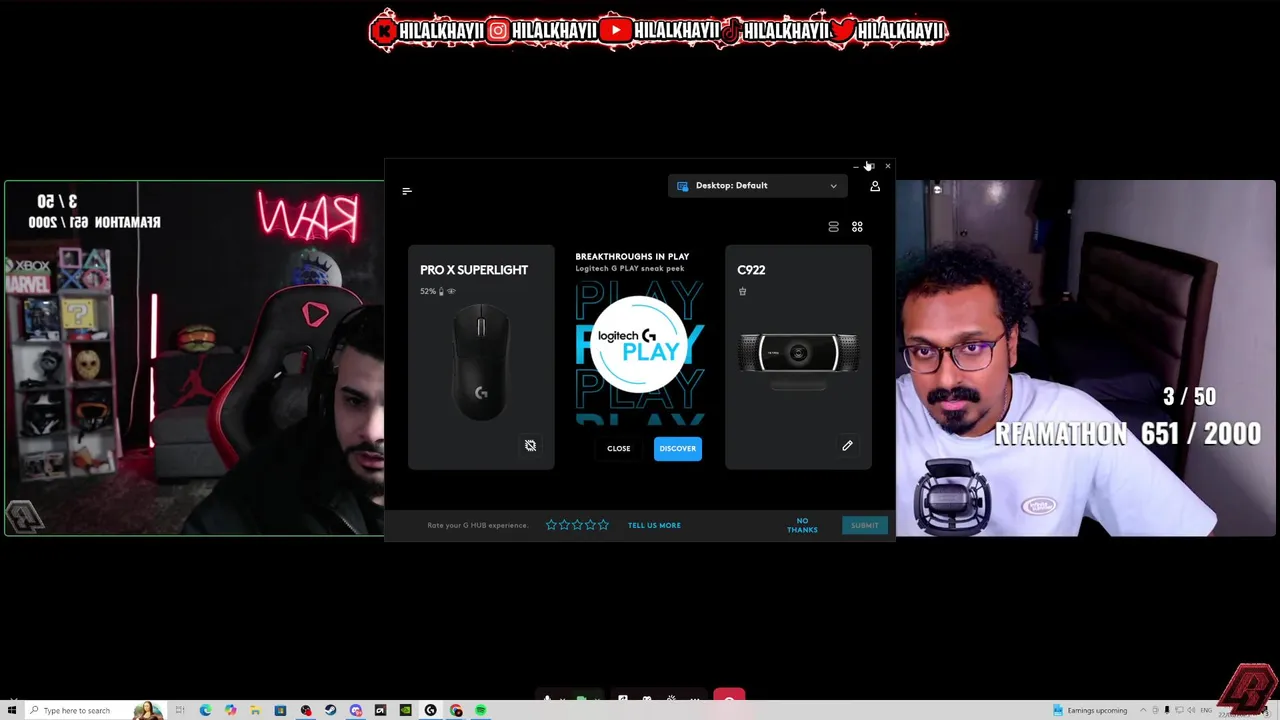Open File Explorer from taskbar

255,710
